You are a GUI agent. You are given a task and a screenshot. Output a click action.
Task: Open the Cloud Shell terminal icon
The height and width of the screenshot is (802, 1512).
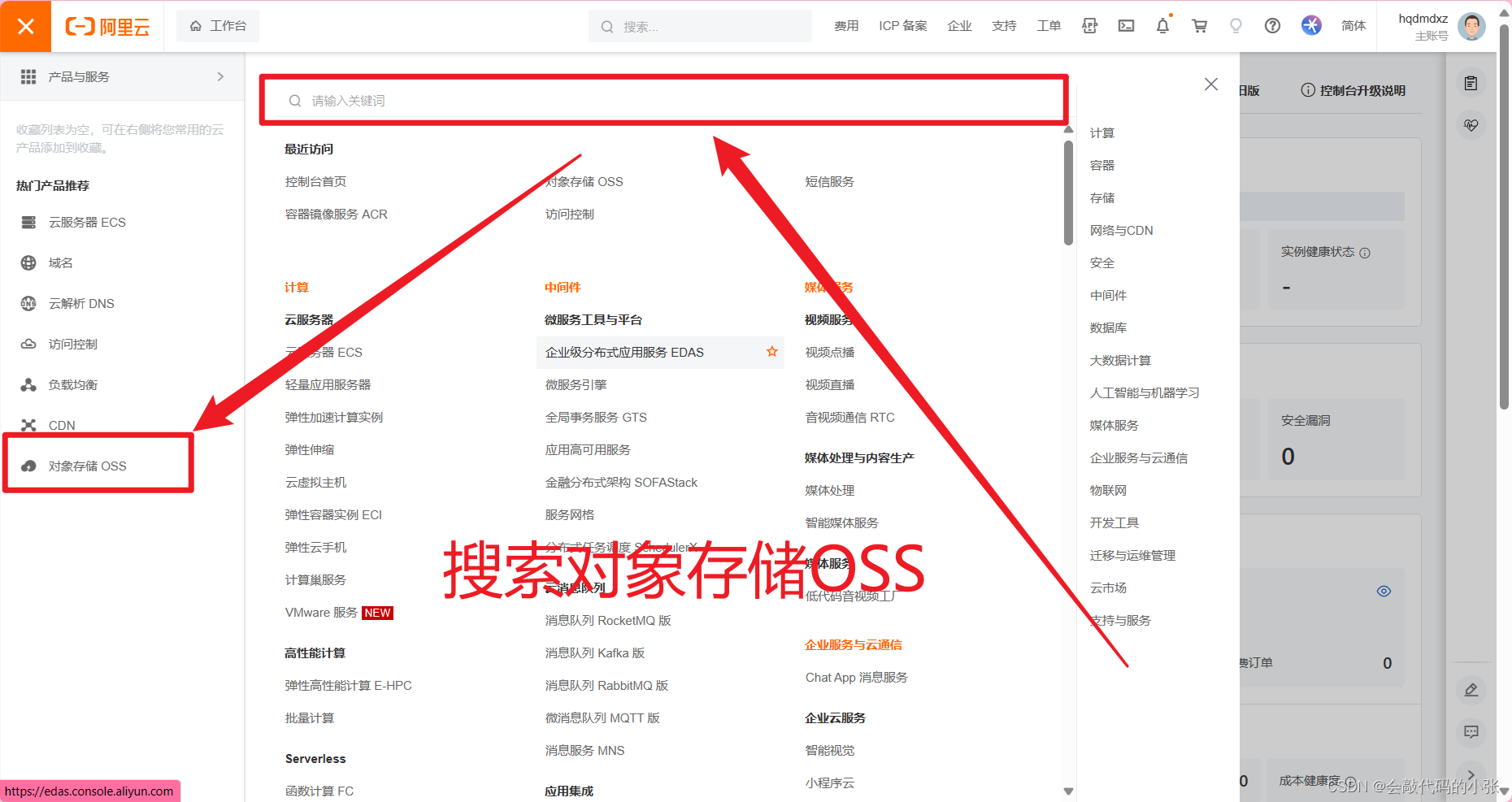click(x=1126, y=26)
